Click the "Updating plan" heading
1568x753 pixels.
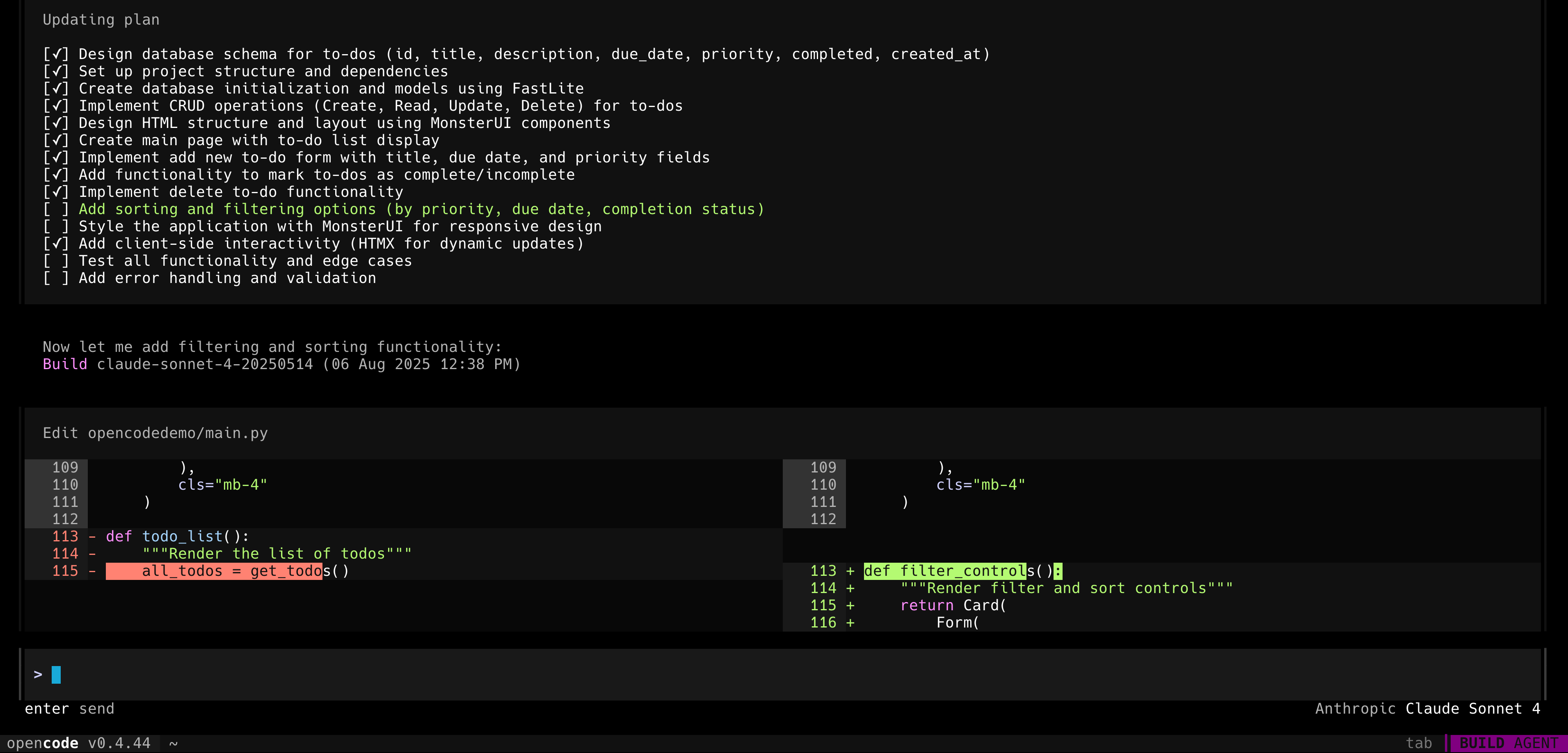(x=101, y=19)
